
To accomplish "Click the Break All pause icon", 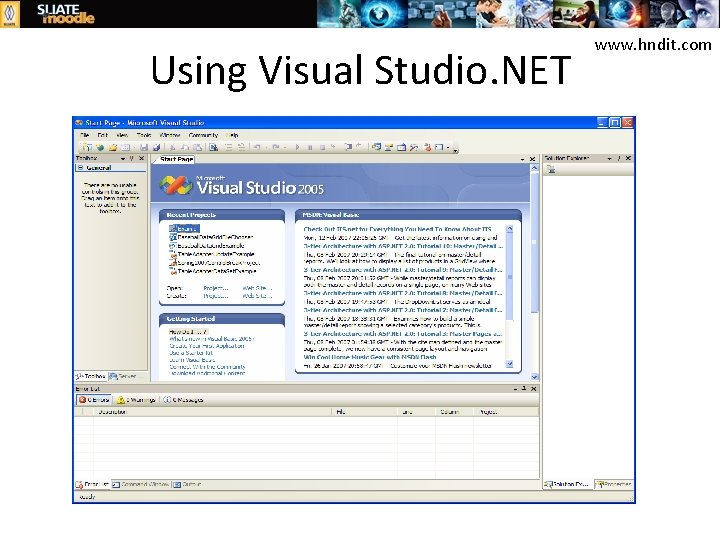I will [x=310, y=147].
